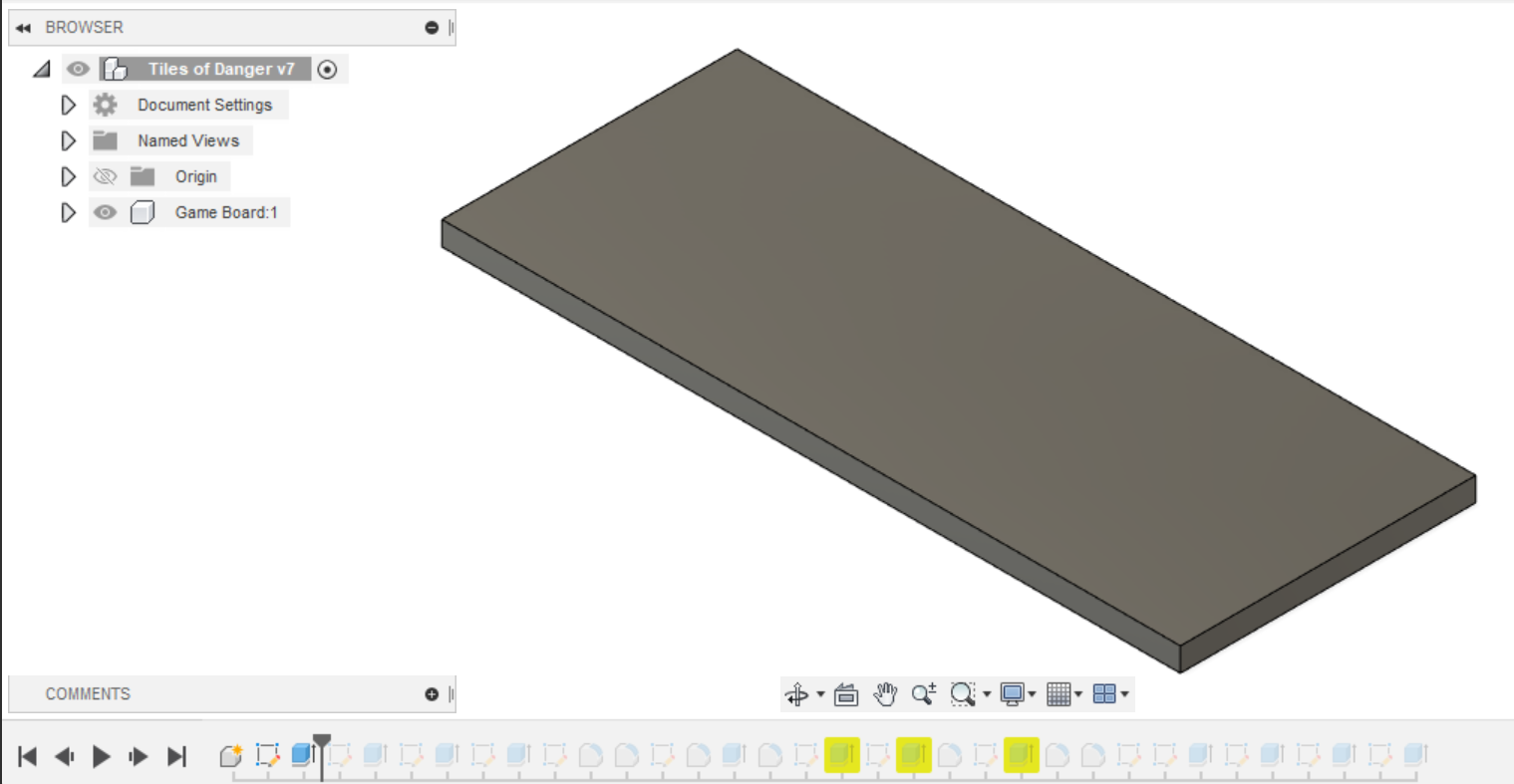Click the plus button on the Comments bar
This screenshot has width=1514, height=784.
430,693
